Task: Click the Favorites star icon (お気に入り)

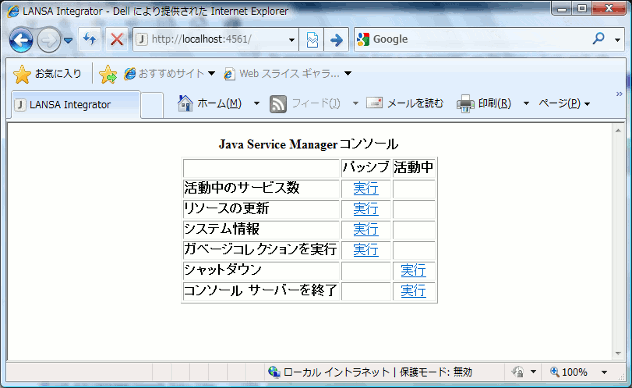Action: click(22, 75)
